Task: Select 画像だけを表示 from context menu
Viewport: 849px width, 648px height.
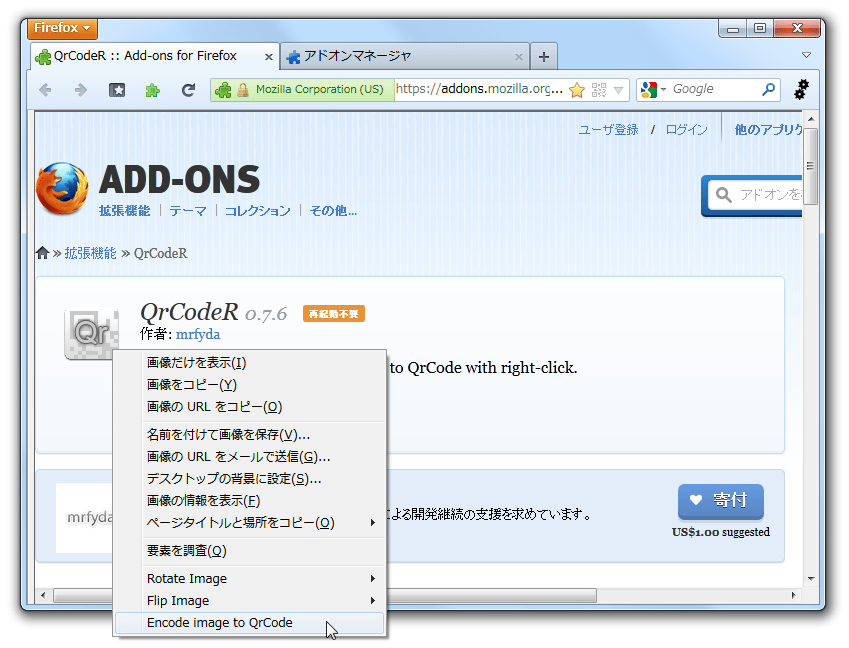Action: (250, 363)
